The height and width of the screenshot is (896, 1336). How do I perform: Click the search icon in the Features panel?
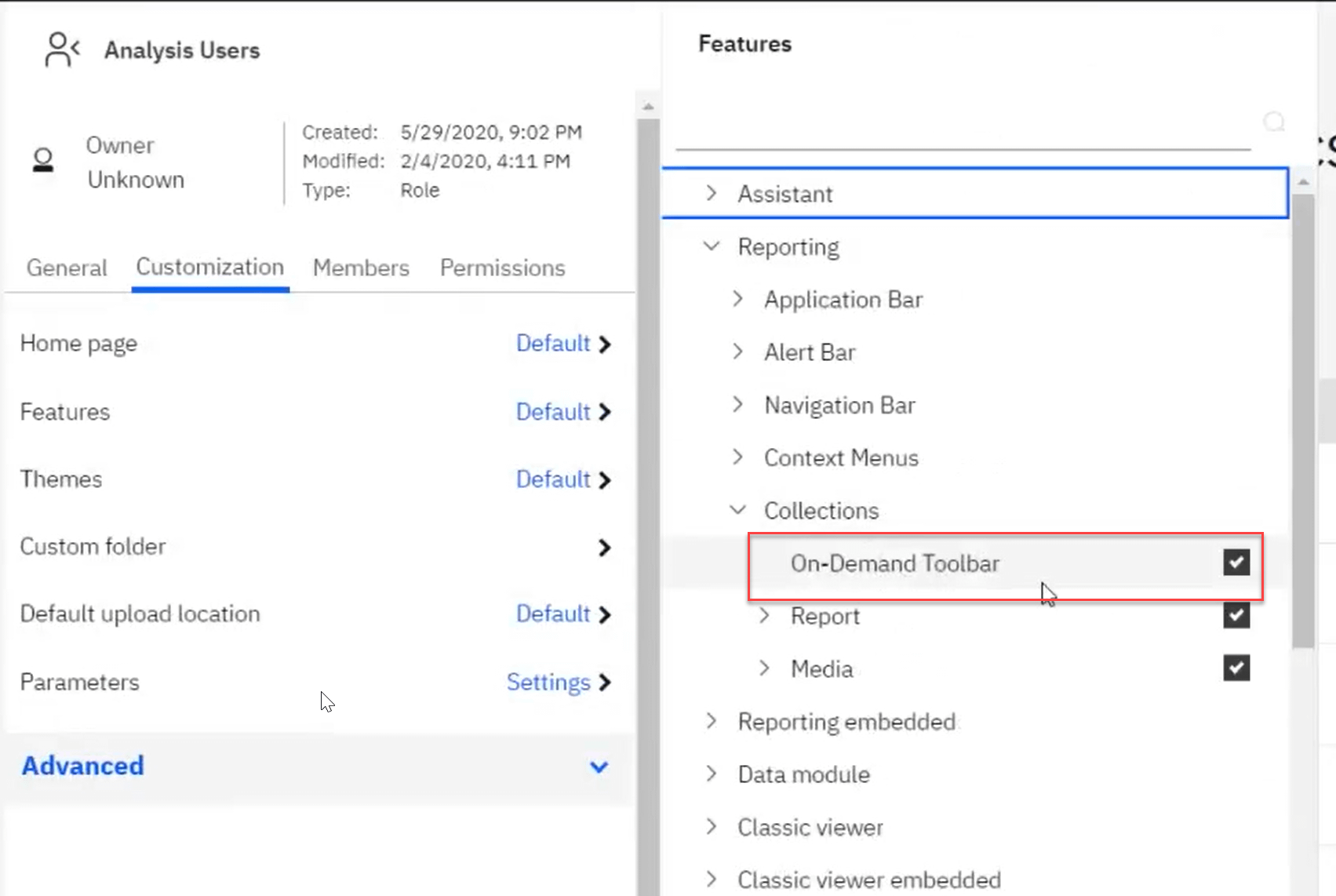pos(1272,122)
